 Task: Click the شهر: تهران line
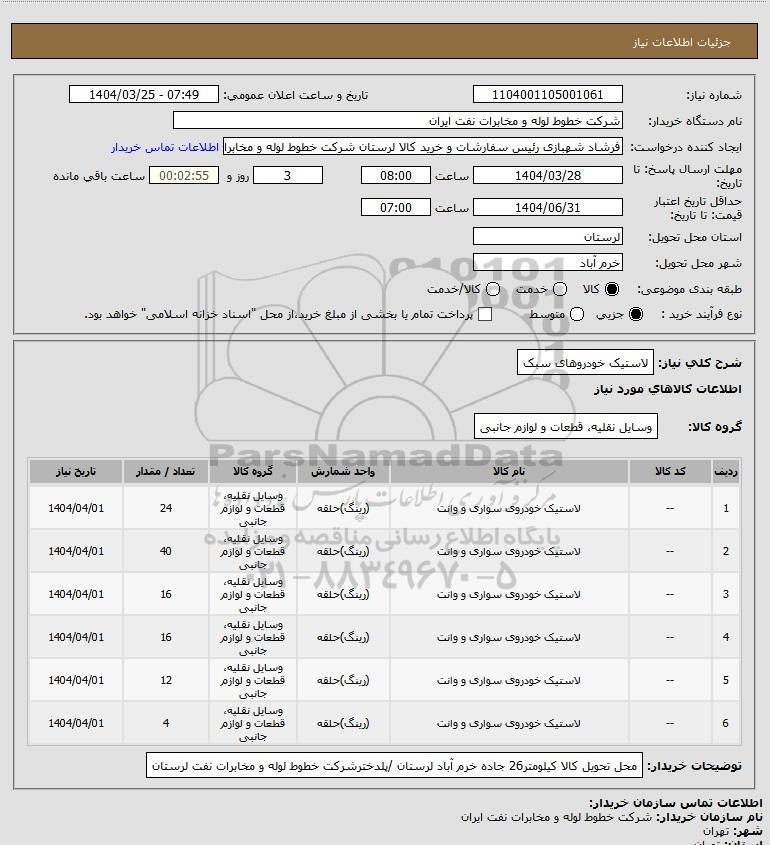[732, 832]
